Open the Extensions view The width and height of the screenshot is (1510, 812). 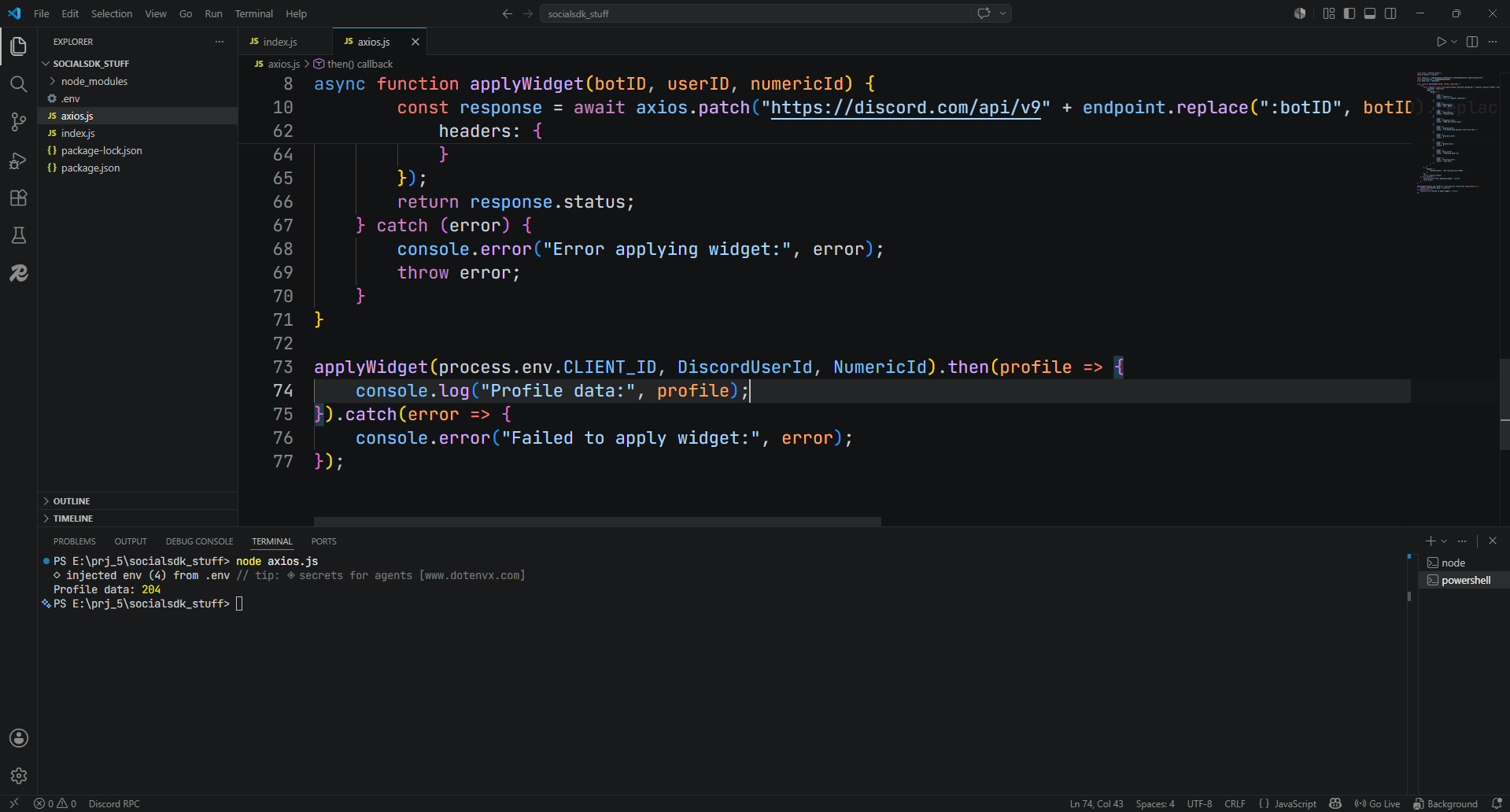pyautogui.click(x=19, y=197)
